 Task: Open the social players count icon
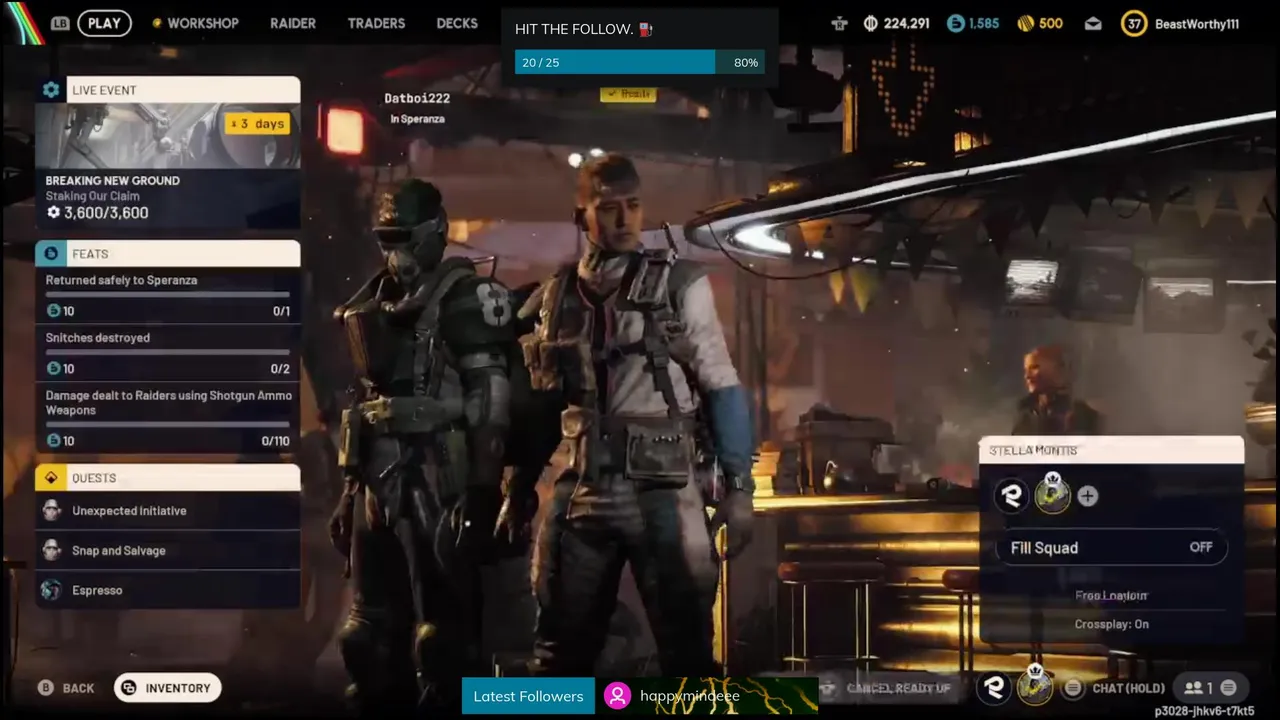tap(1198, 688)
